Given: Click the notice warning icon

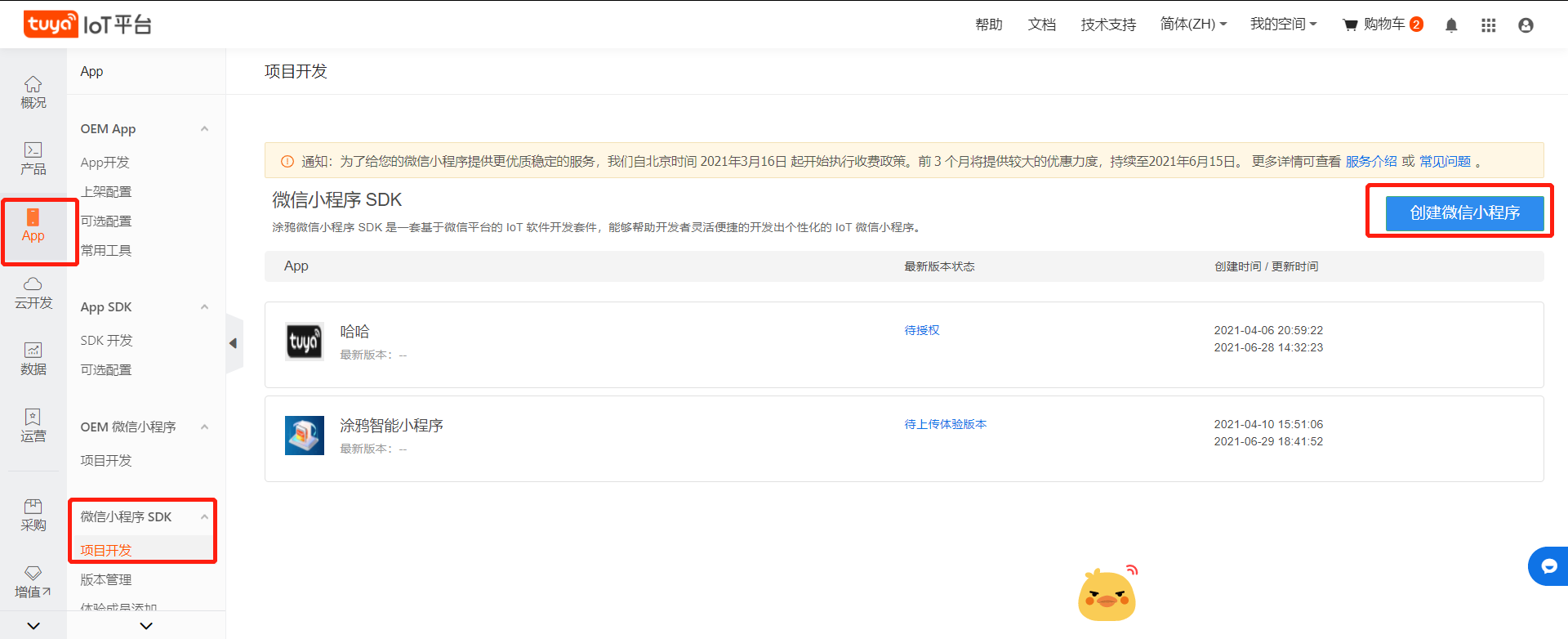Looking at the screenshot, I should pyautogui.click(x=287, y=162).
